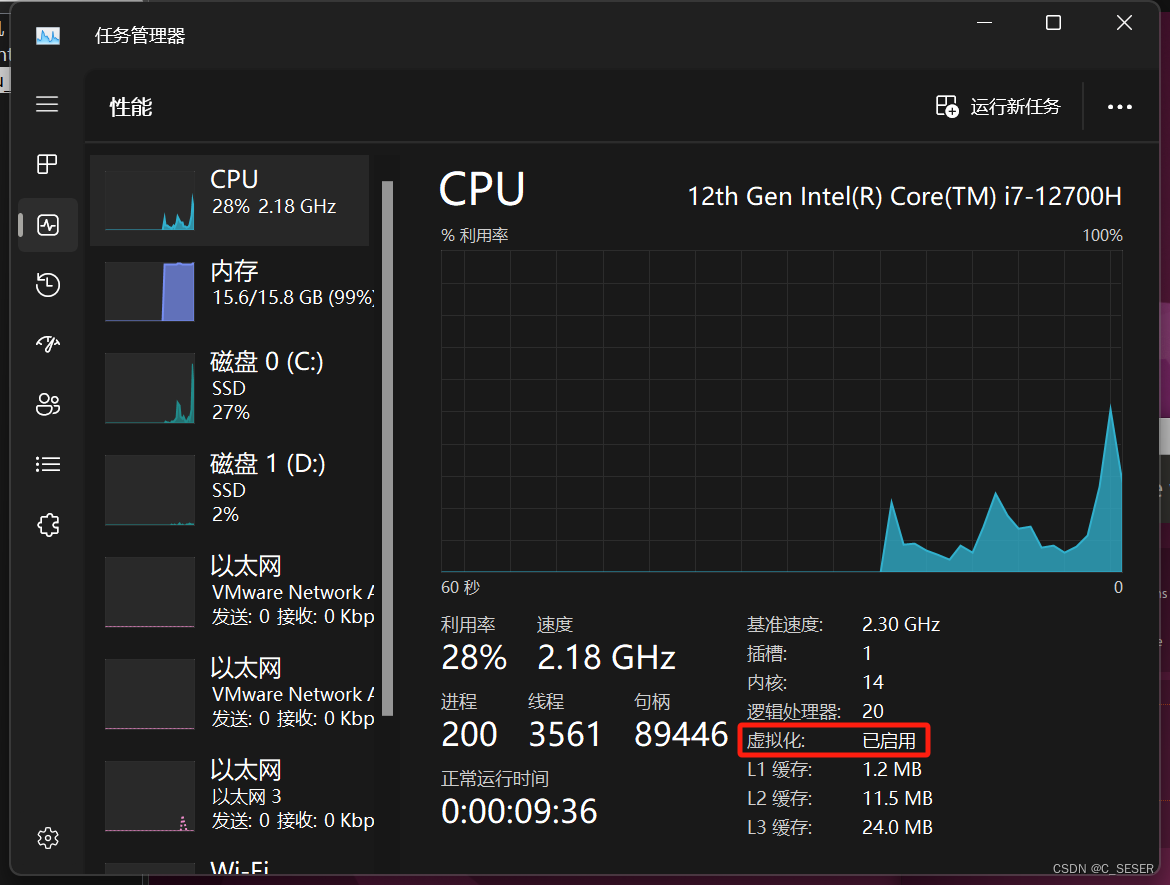The width and height of the screenshot is (1170, 885).
Task: Click the 性能 page heading
Action: pyautogui.click(x=131, y=107)
